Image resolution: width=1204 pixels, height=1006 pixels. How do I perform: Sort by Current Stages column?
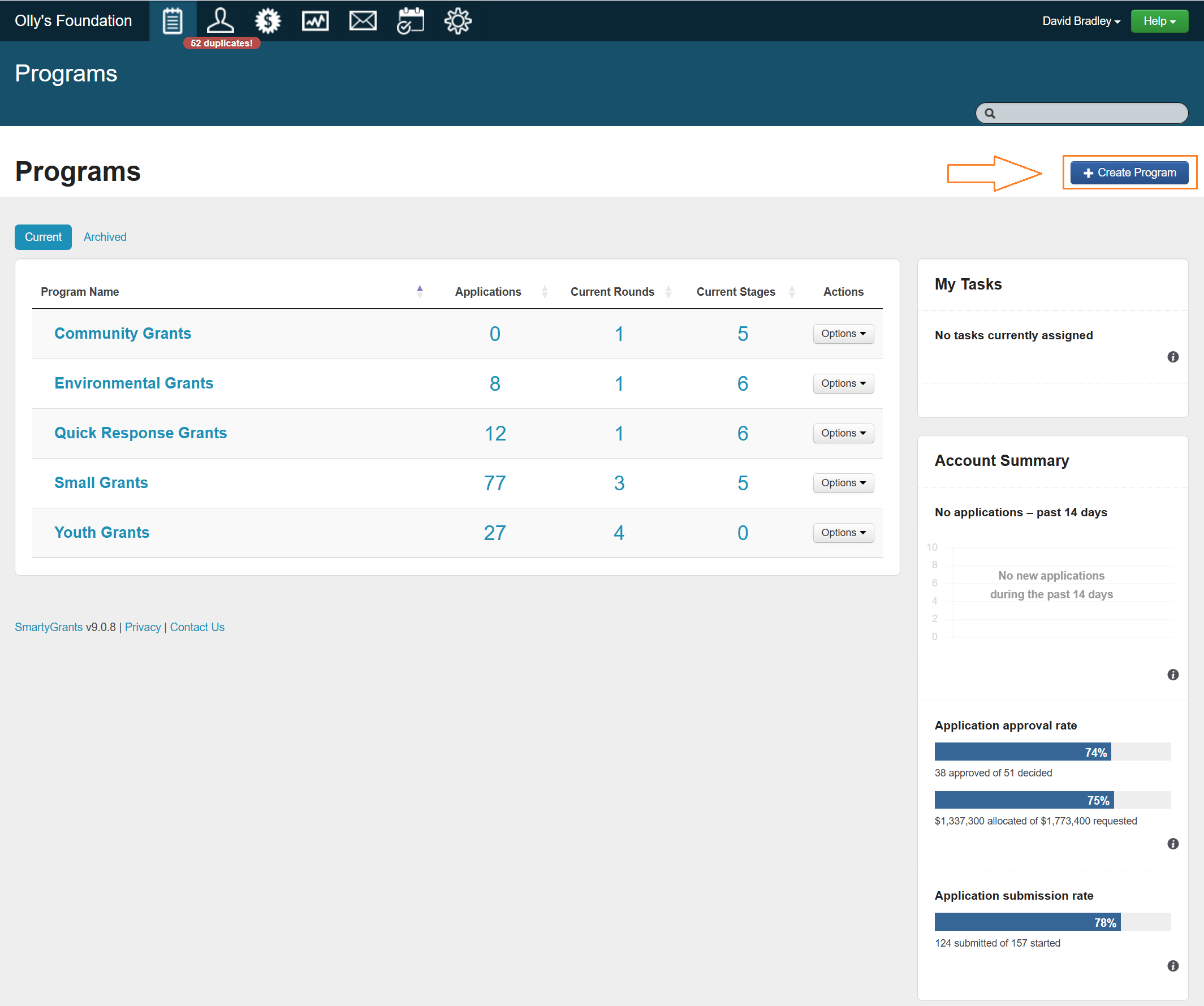click(736, 292)
